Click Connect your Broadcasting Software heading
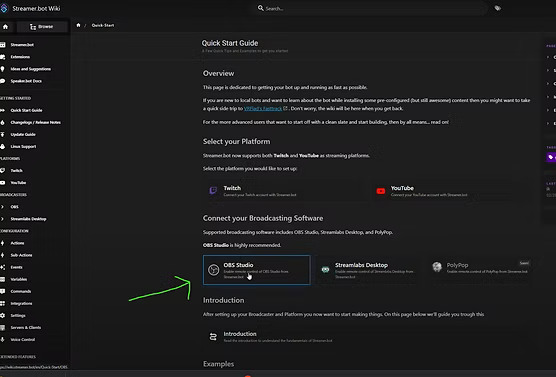Image resolution: width=556 pixels, height=377 pixels. click(x=263, y=218)
